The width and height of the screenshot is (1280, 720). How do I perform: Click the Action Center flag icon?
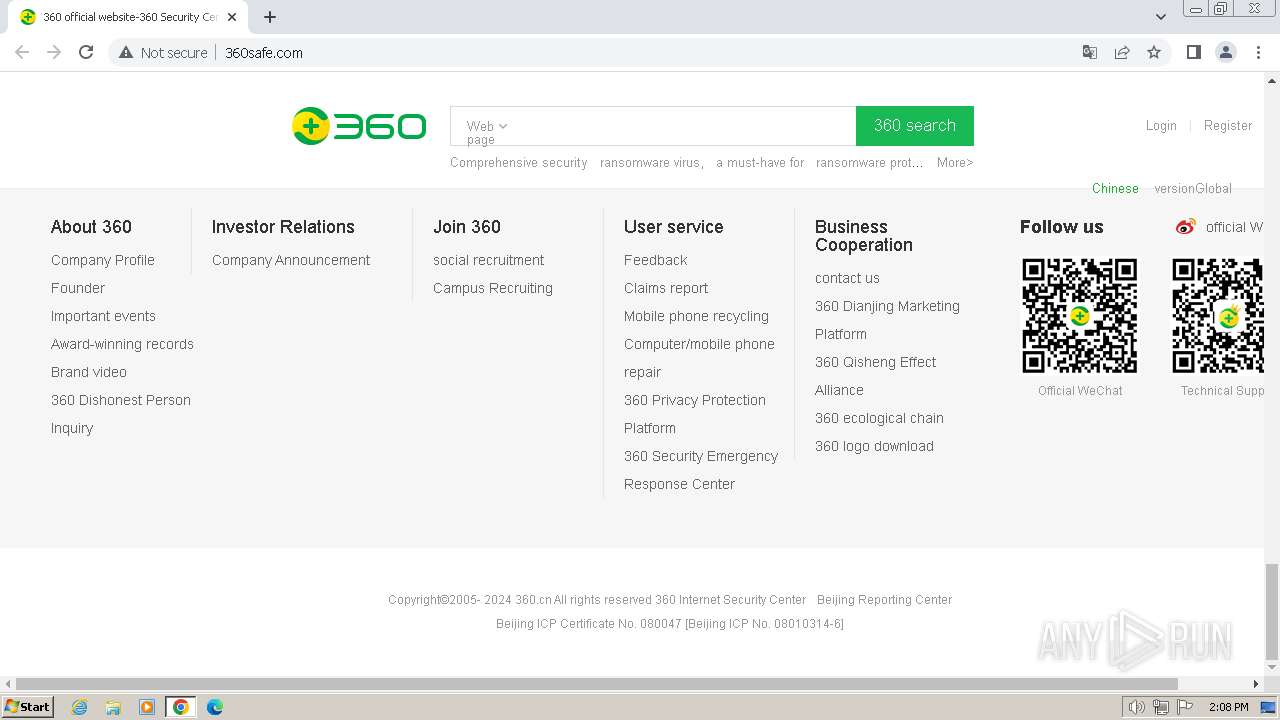point(1185,707)
